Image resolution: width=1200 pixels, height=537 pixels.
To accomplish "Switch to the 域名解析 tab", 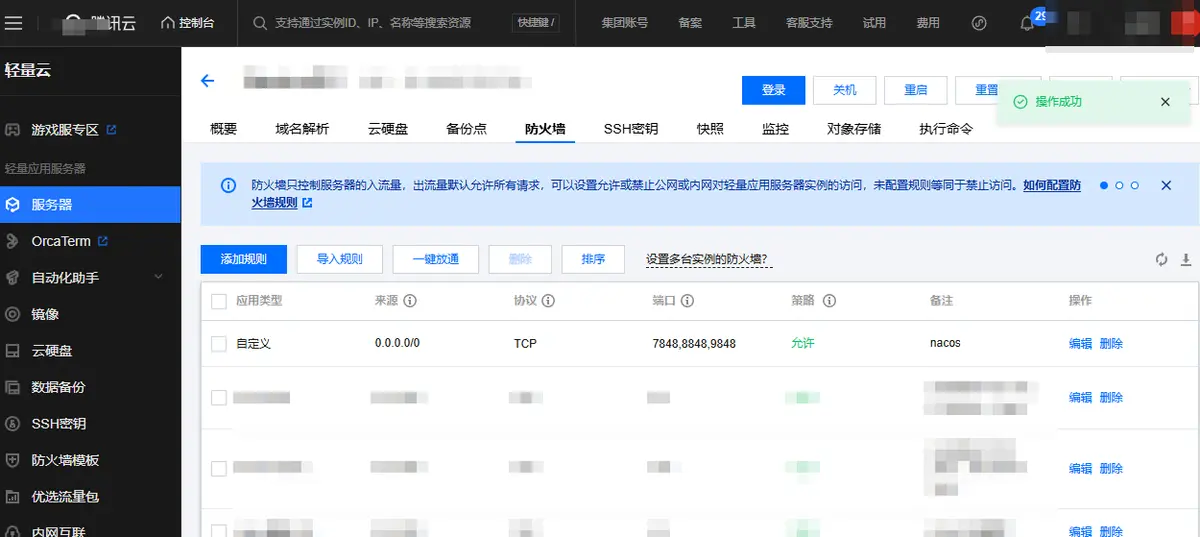I will click(302, 129).
